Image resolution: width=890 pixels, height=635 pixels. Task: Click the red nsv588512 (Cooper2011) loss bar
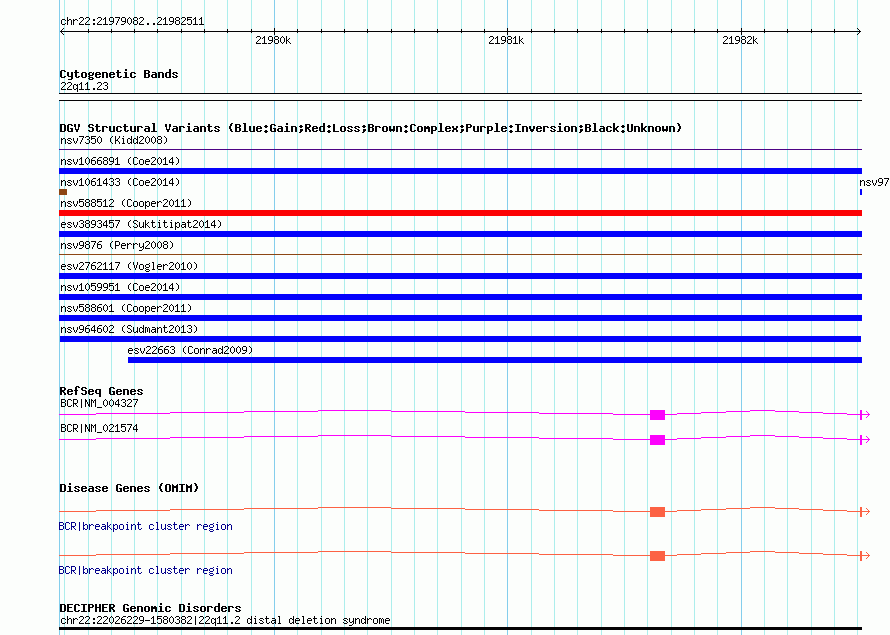(460, 213)
